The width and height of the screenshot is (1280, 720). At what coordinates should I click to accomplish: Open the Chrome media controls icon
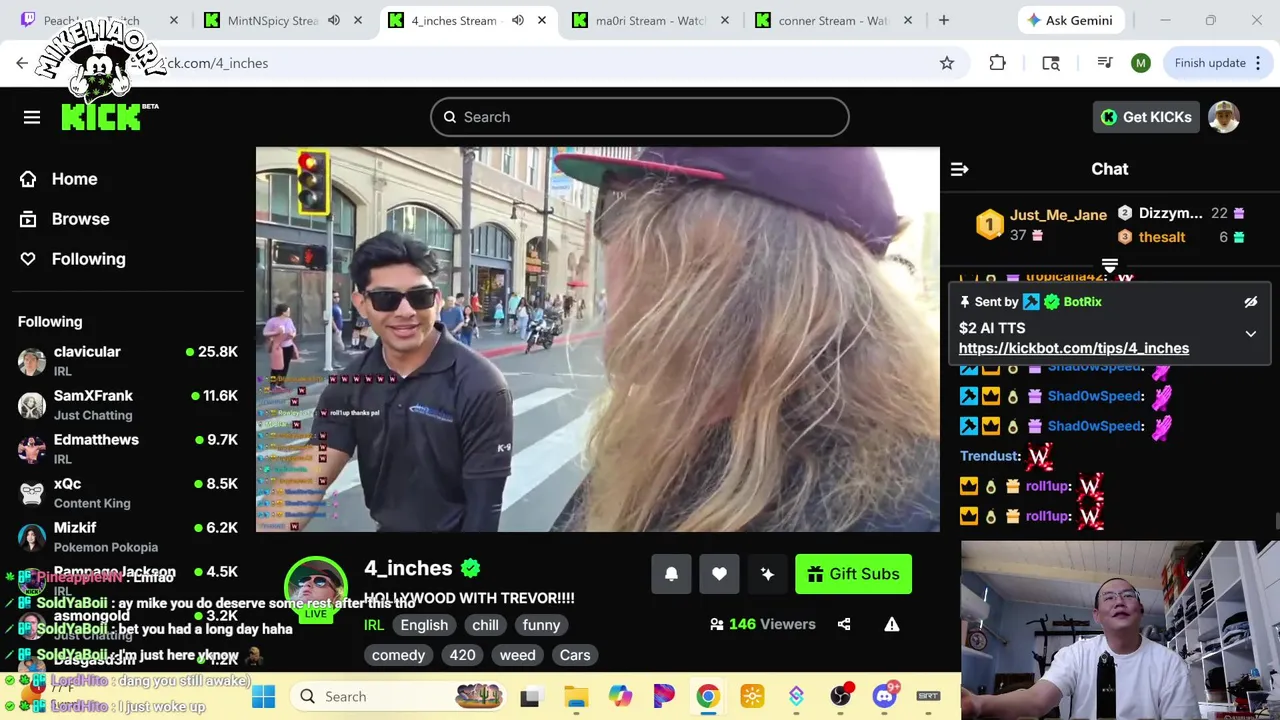(x=1105, y=63)
